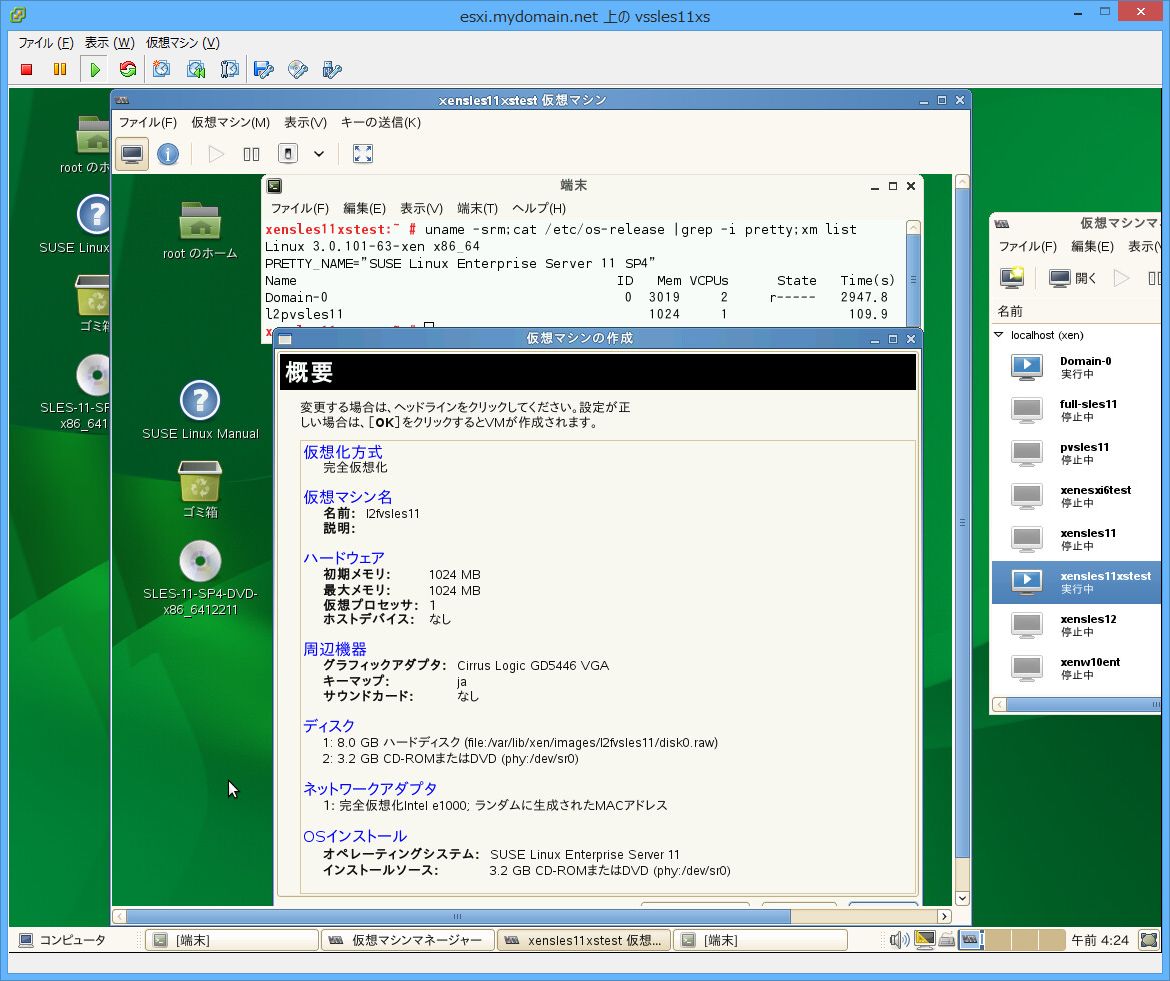Click the CD/DVD device connect icon
The image size is (1170, 981).
[298, 69]
